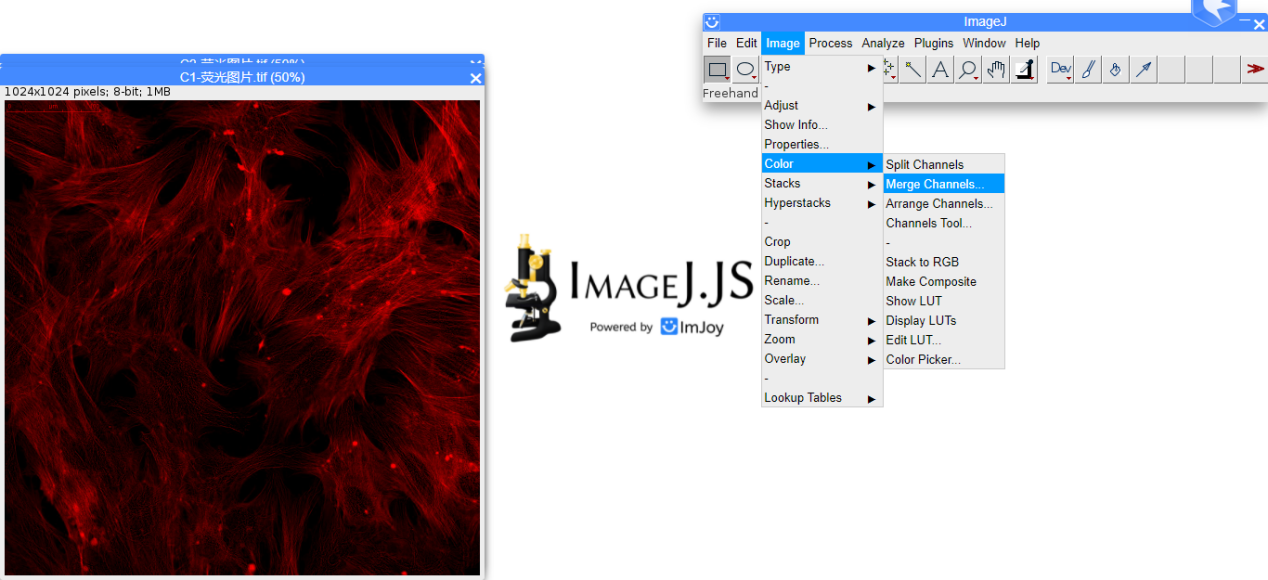
Task: Select the rectangle selection tool
Action: 717,69
